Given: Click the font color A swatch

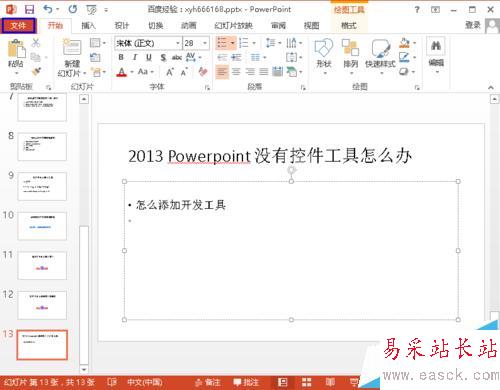Looking at the screenshot, I should click(x=122, y=72).
